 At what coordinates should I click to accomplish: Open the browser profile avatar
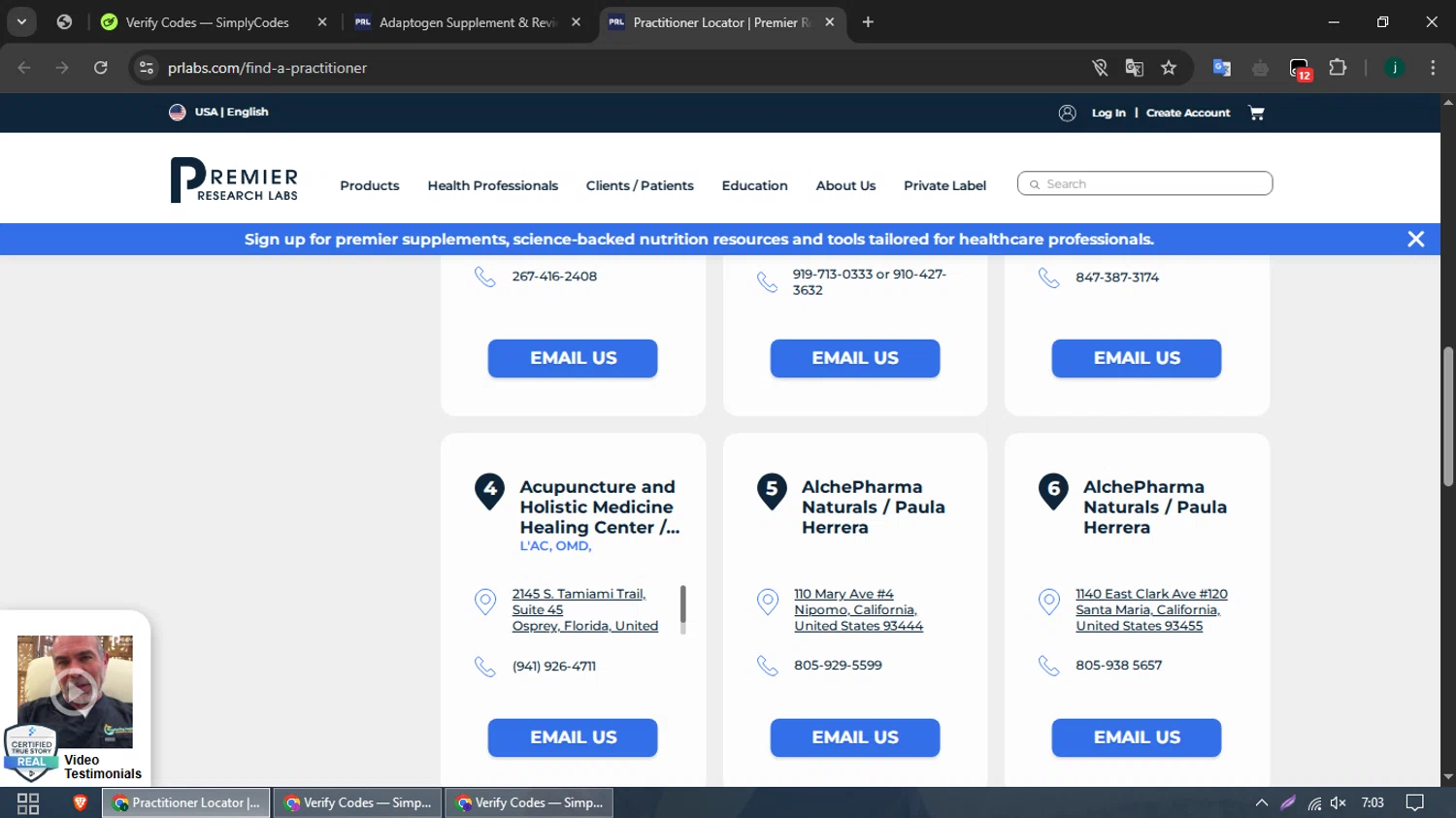1395,68
